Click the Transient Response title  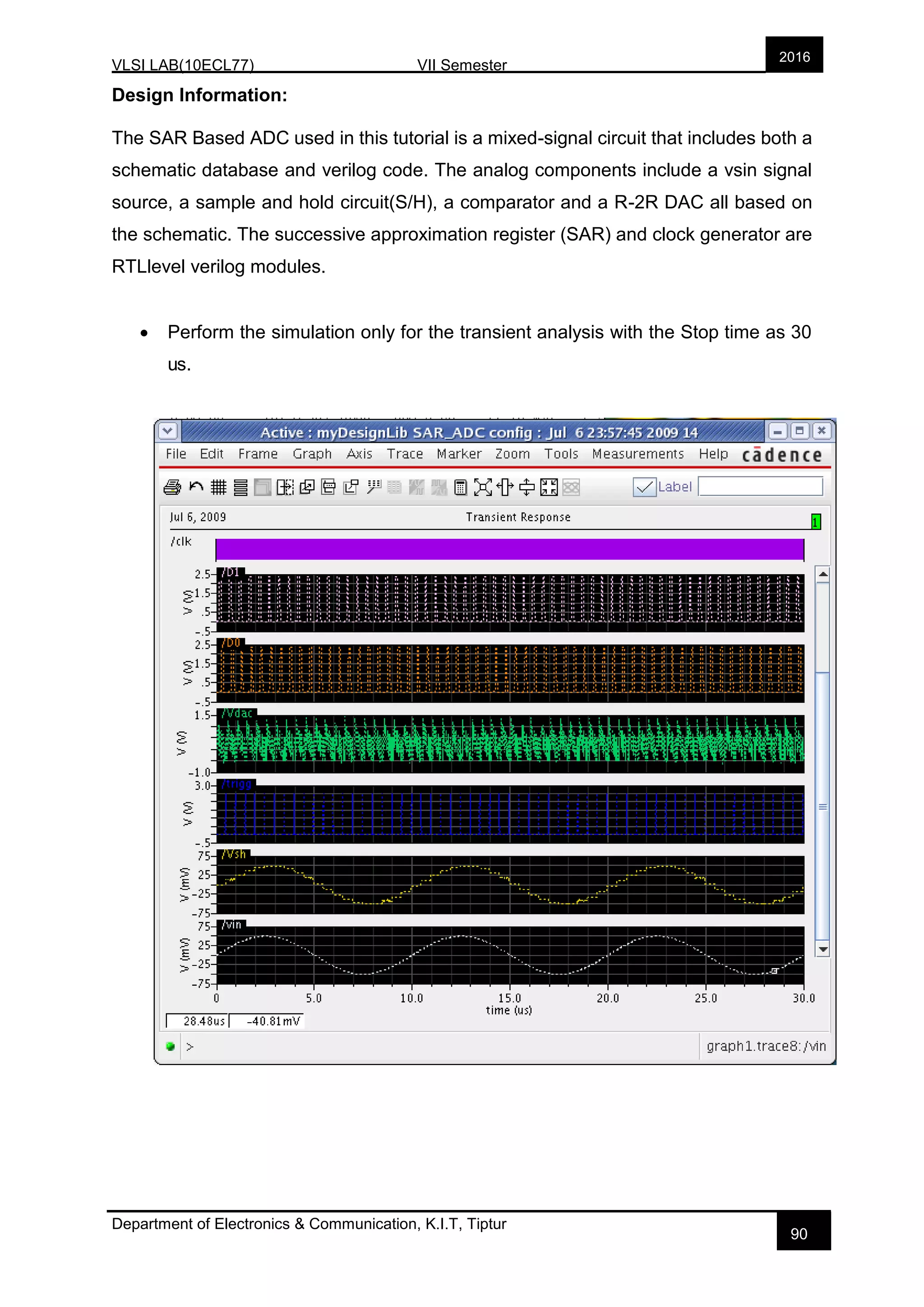tap(518, 517)
